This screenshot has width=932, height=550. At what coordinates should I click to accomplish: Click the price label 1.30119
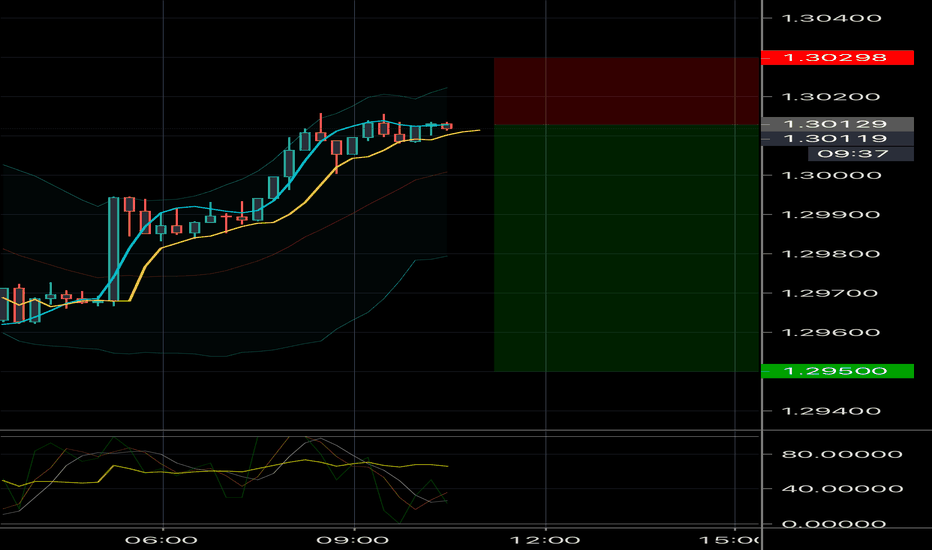tap(837, 139)
